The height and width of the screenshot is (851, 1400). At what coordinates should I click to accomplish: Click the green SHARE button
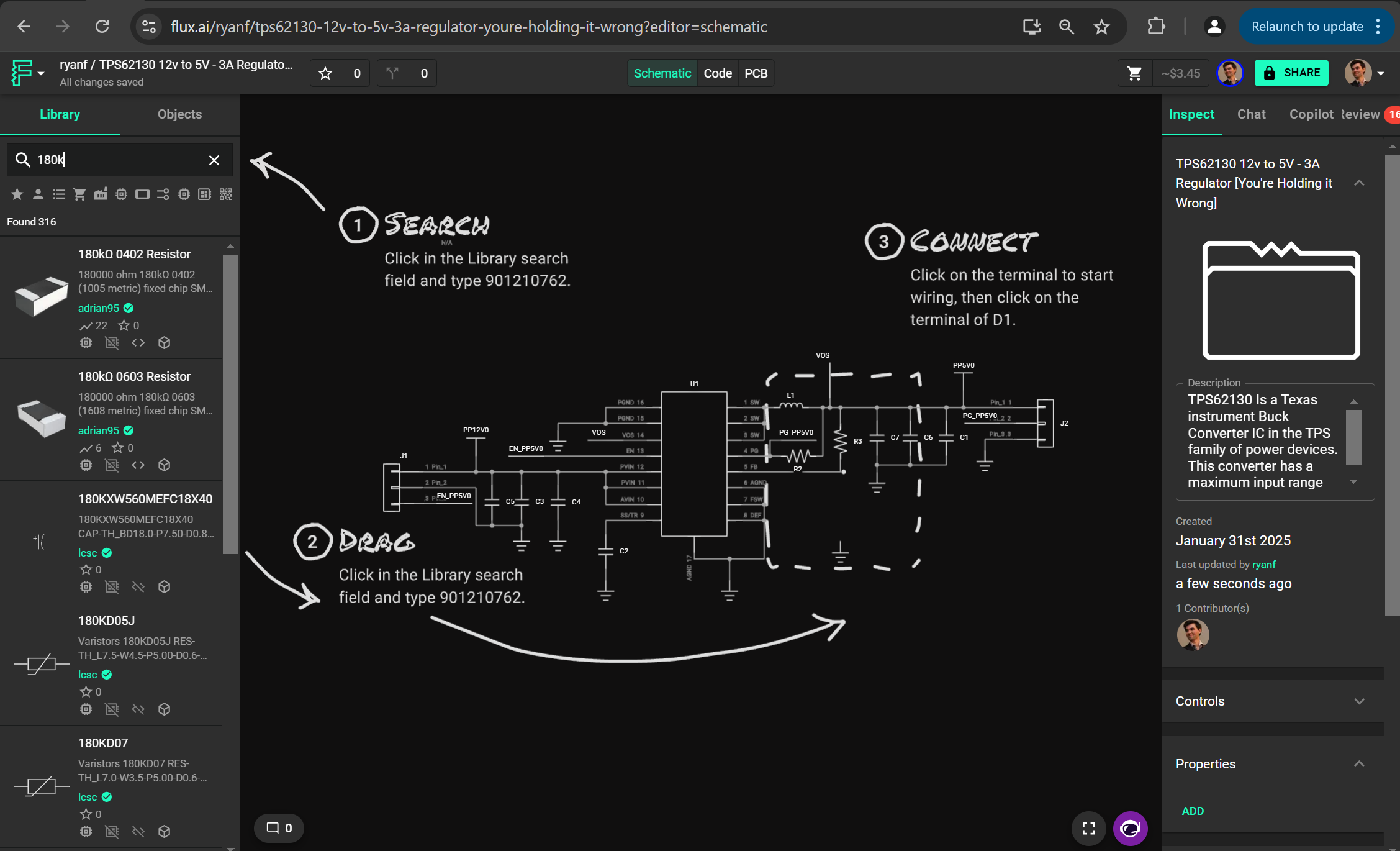(1291, 73)
